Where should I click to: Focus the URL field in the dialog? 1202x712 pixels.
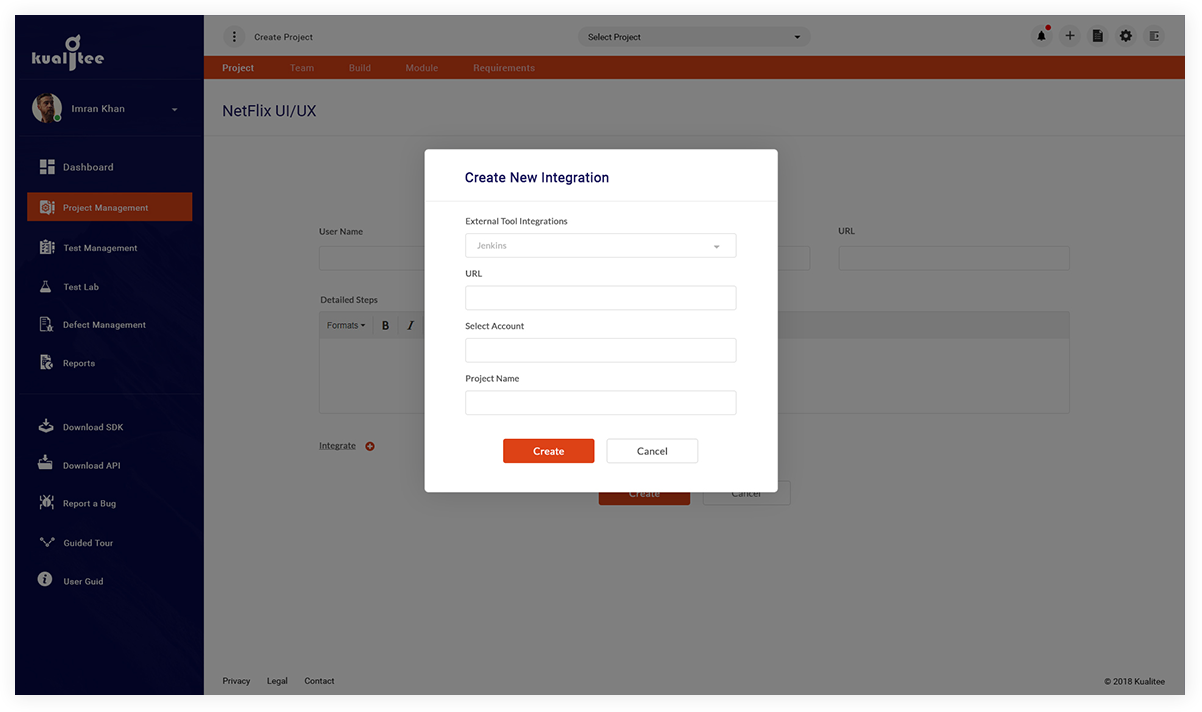point(601,297)
